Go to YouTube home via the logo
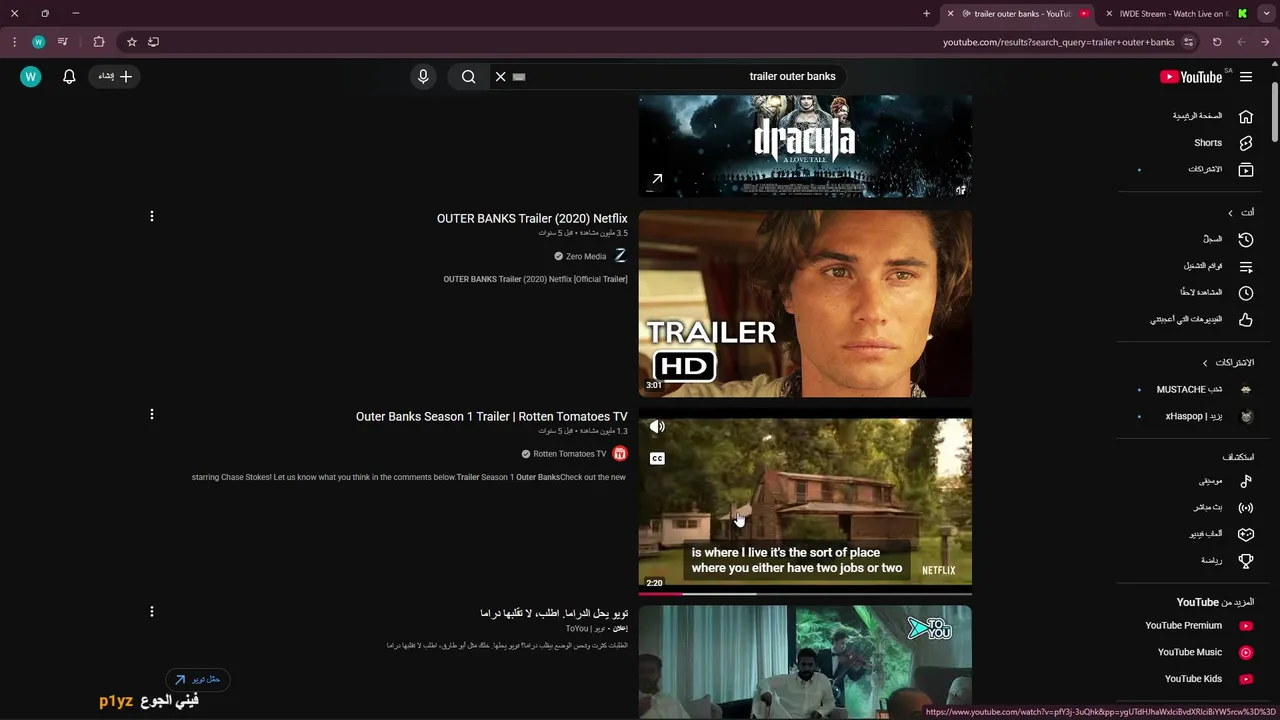Viewport: 1280px width, 720px height. tap(1191, 77)
